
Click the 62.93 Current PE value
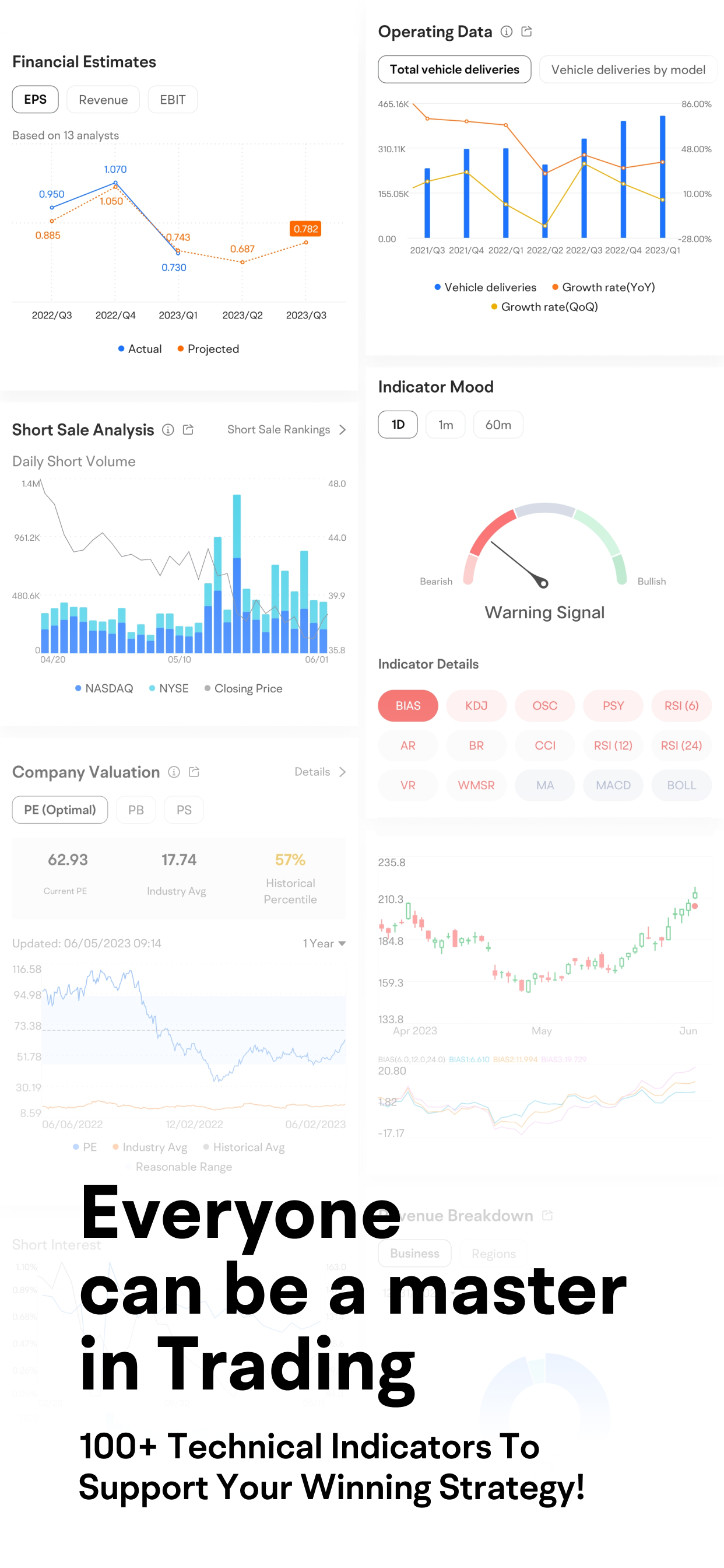pos(68,859)
